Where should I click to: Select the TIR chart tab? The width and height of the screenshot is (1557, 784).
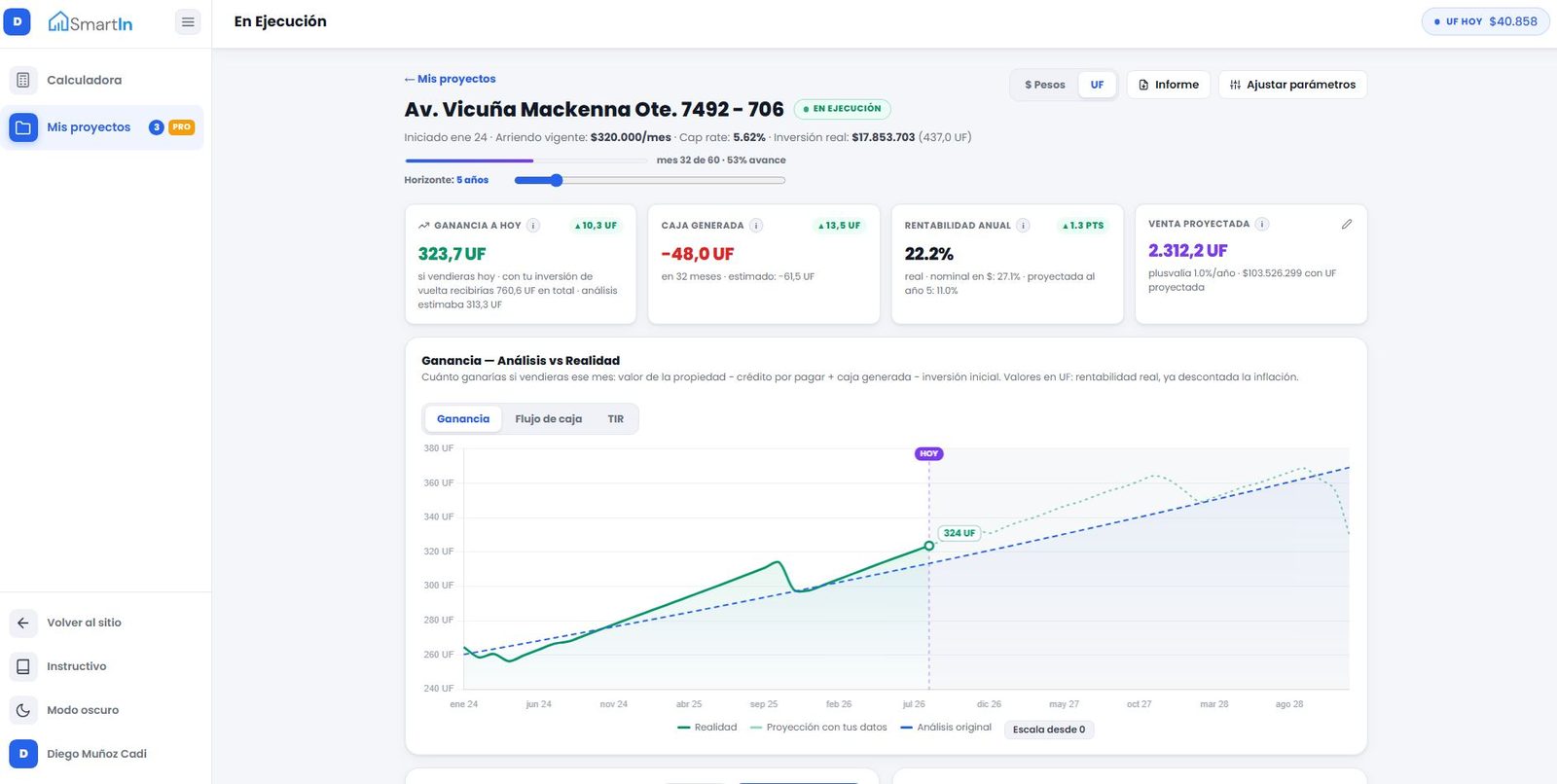click(616, 419)
